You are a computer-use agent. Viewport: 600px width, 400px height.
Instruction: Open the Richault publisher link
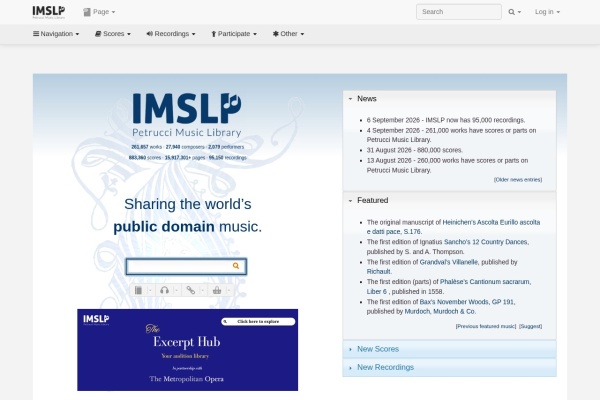click(378, 271)
